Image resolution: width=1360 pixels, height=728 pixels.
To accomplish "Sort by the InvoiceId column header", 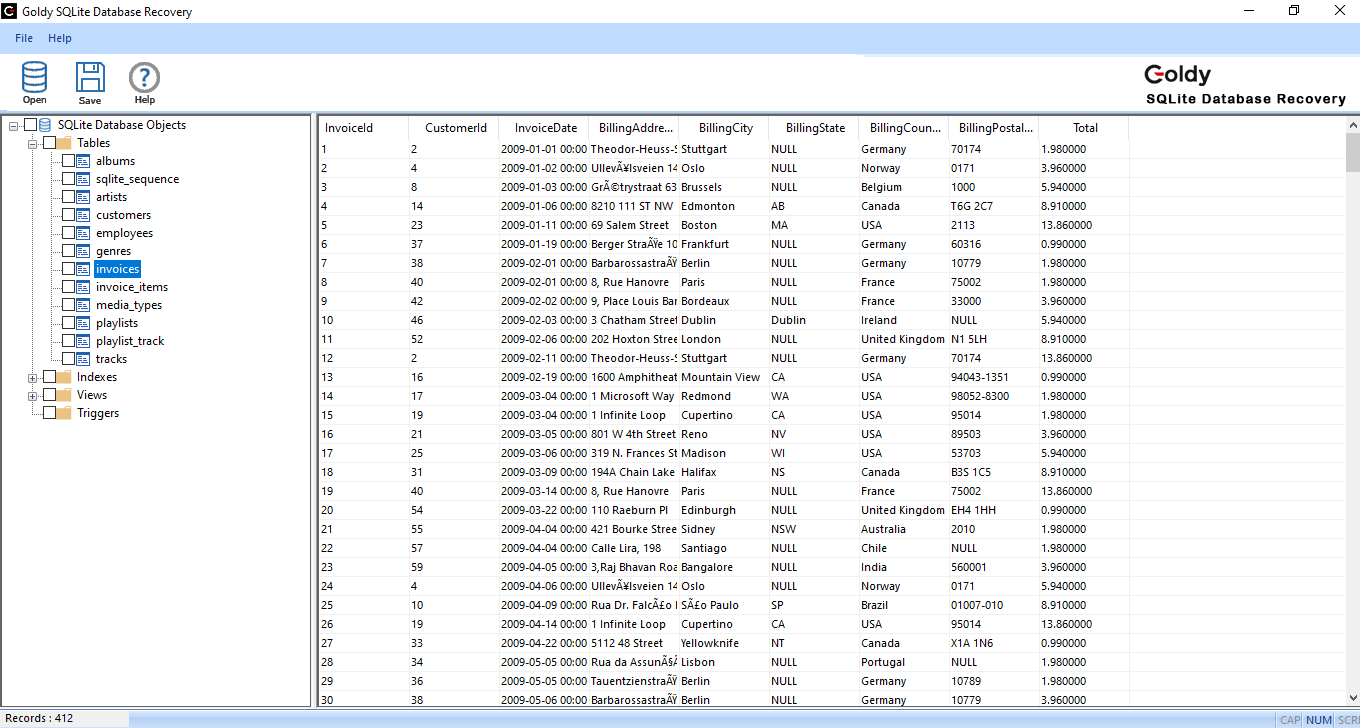I will (364, 128).
